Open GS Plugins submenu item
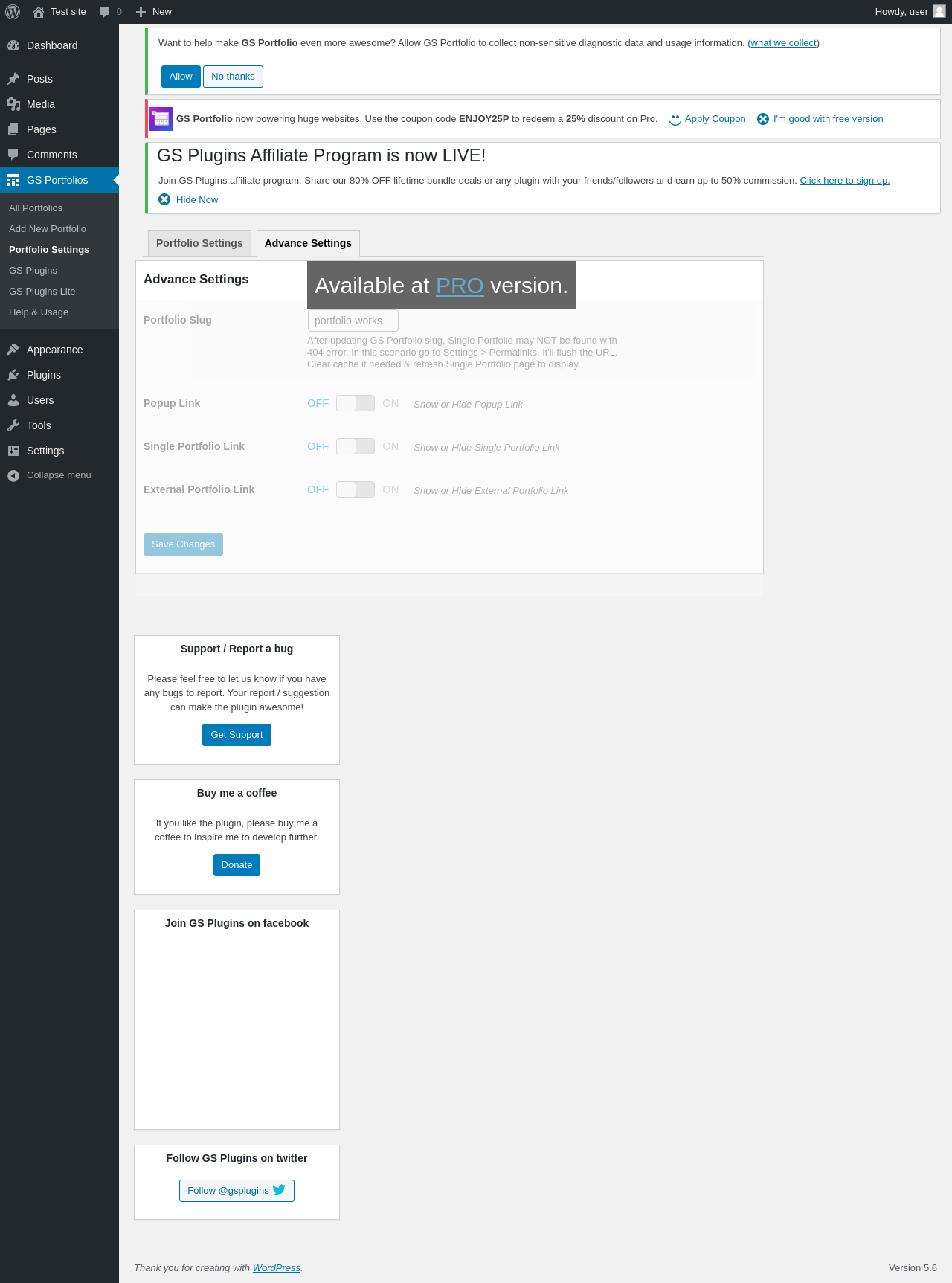The height and width of the screenshot is (1283, 952). point(33,271)
